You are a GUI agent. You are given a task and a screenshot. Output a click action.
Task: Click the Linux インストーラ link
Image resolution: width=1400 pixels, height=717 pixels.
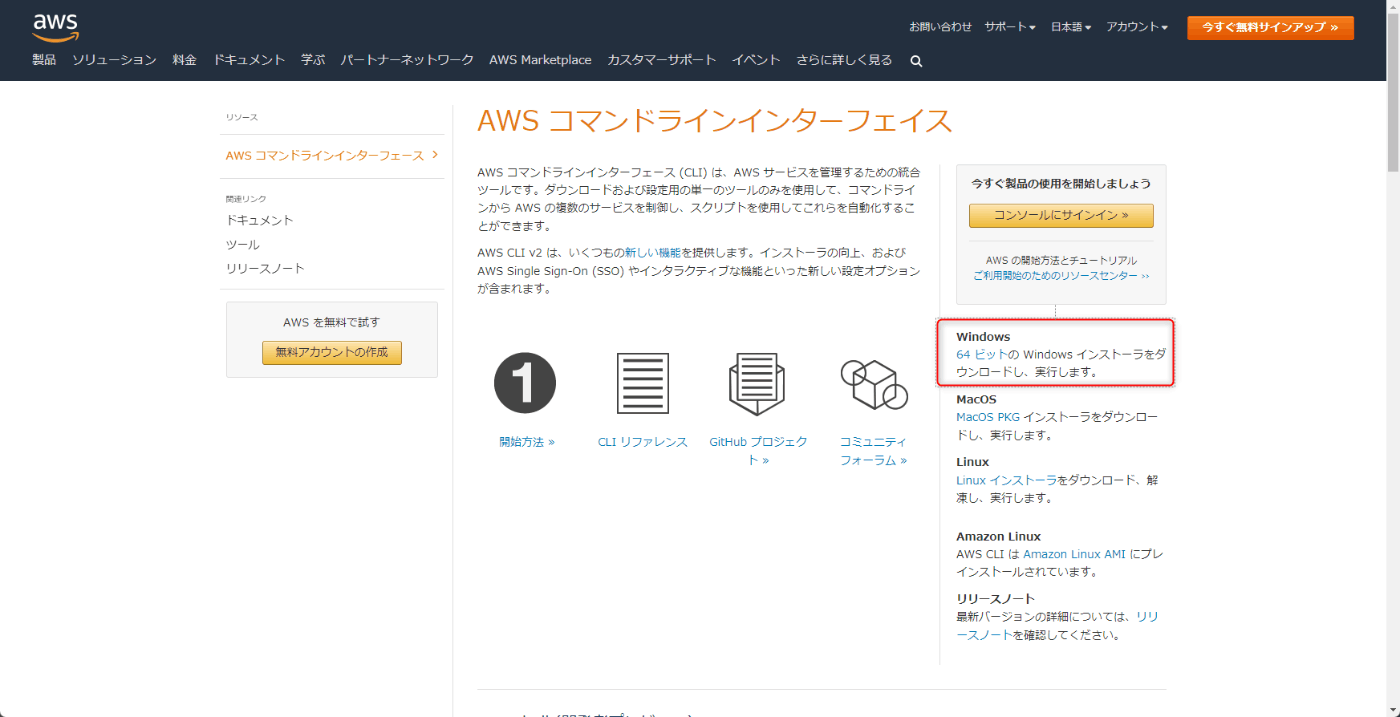click(x=1006, y=480)
